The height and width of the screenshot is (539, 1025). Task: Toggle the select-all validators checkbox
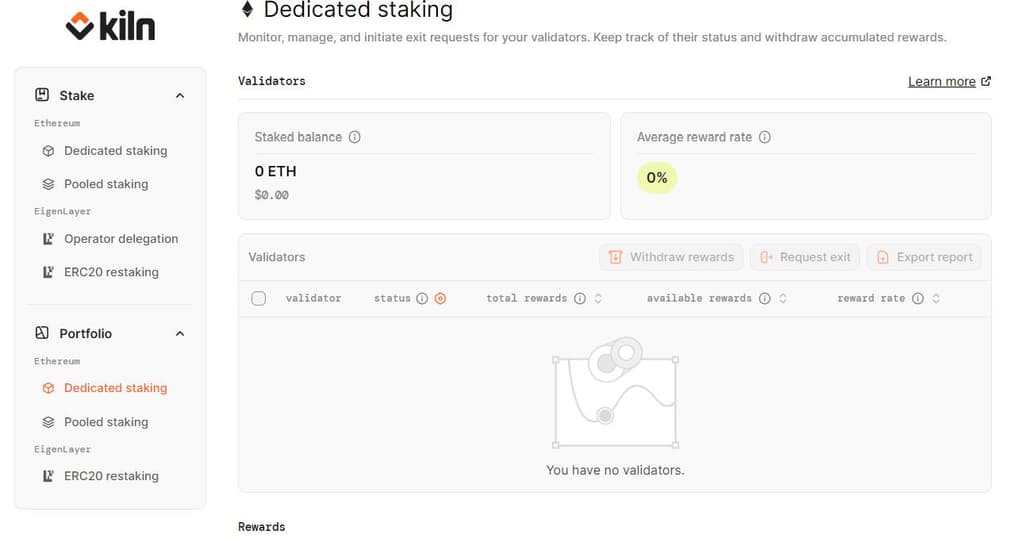[x=259, y=298]
